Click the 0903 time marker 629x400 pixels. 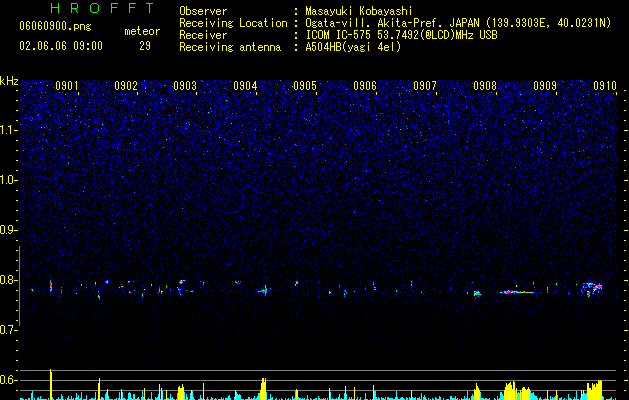click(185, 86)
